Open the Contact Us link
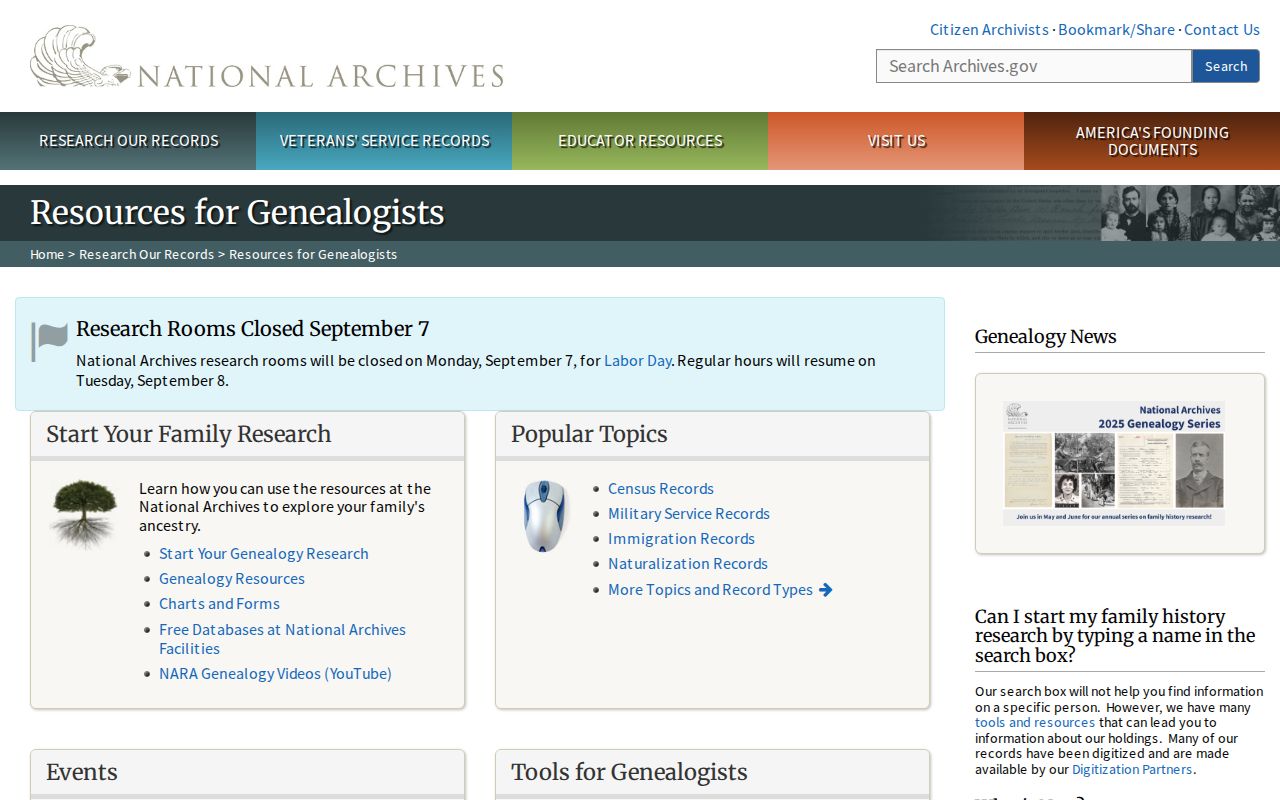 point(1222,30)
